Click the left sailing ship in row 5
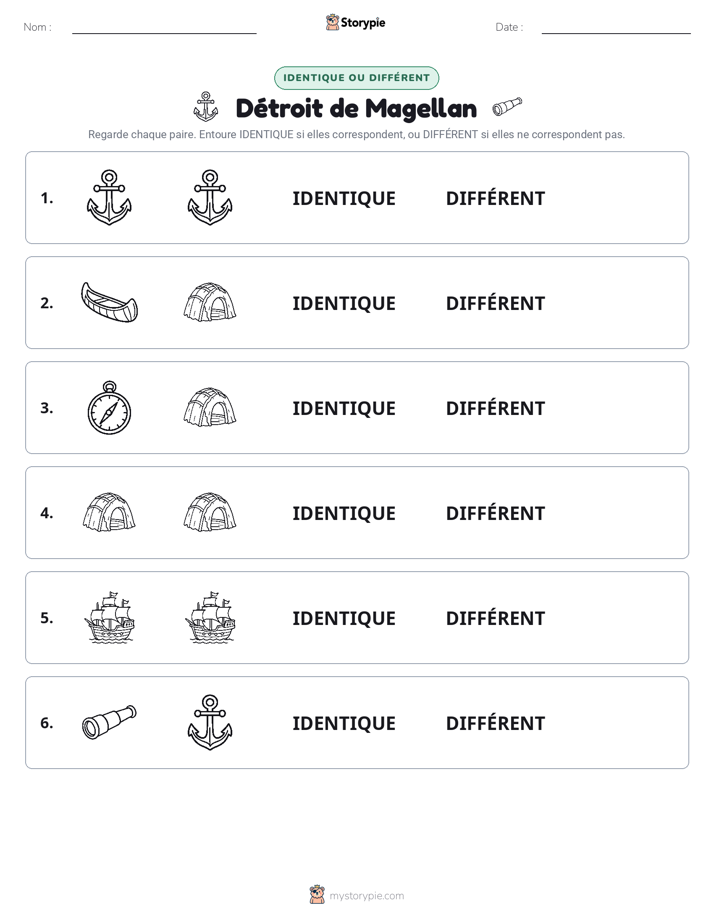Viewport: 714px width, 924px height. click(x=110, y=617)
